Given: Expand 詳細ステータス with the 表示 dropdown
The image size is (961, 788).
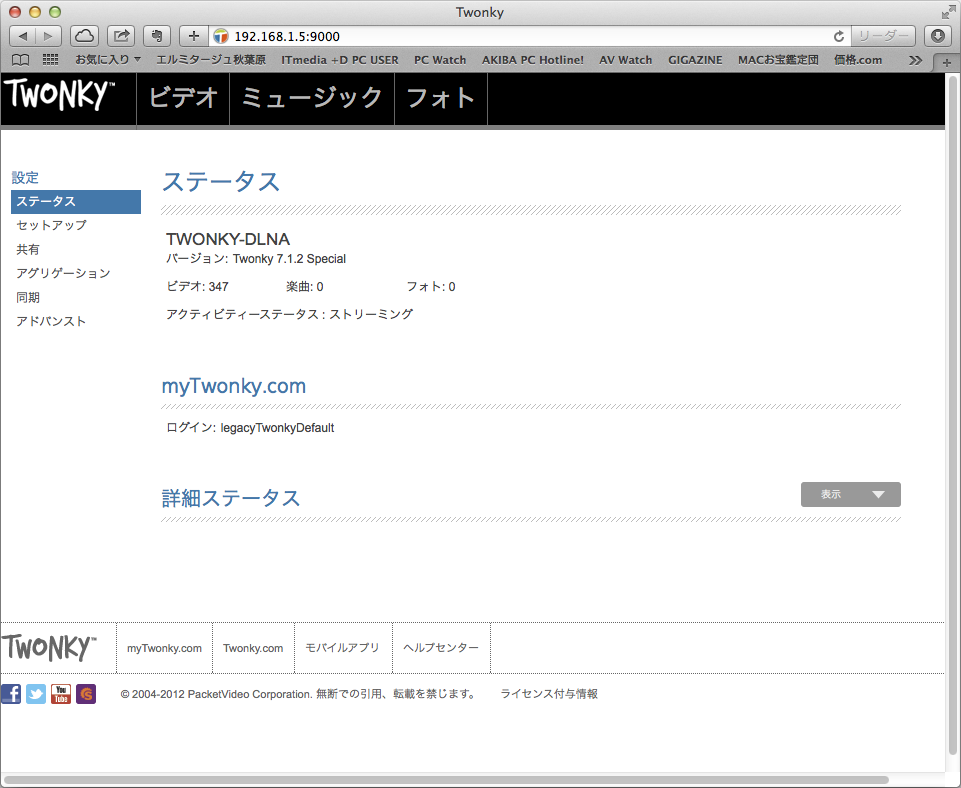Looking at the screenshot, I should tap(851, 494).
